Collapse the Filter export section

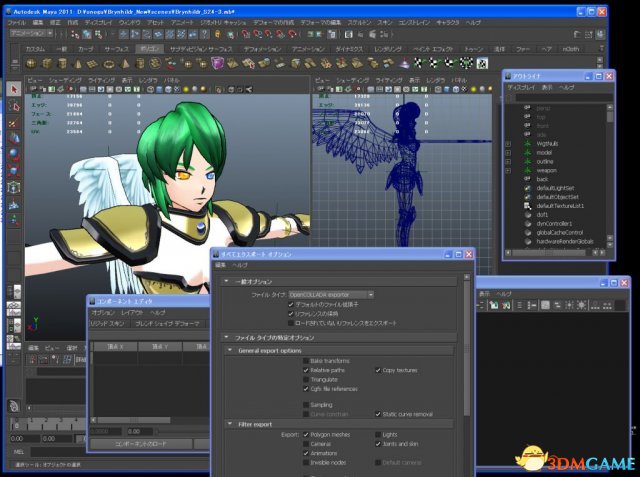[230, 424]
